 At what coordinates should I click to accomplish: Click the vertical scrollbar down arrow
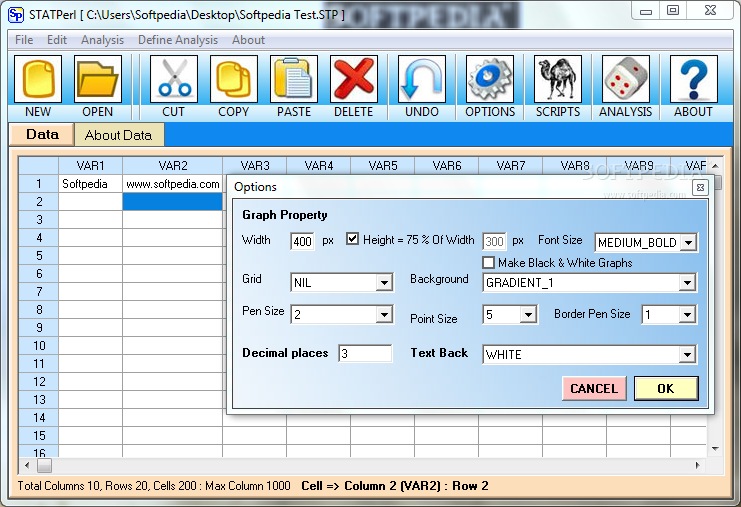pos(715,448)
